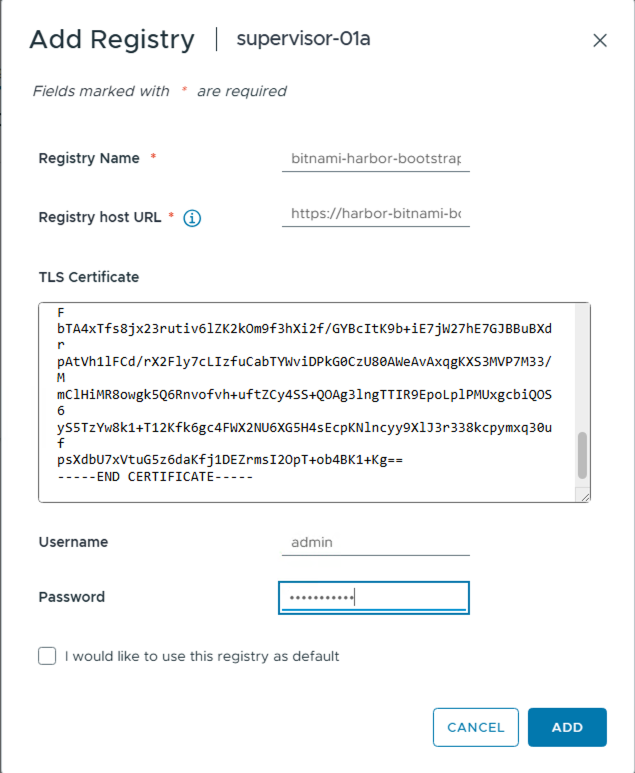Click the TLS Certificate text area resize handle
The height and width of the screenshot is (773, 635).
(583, 494)
